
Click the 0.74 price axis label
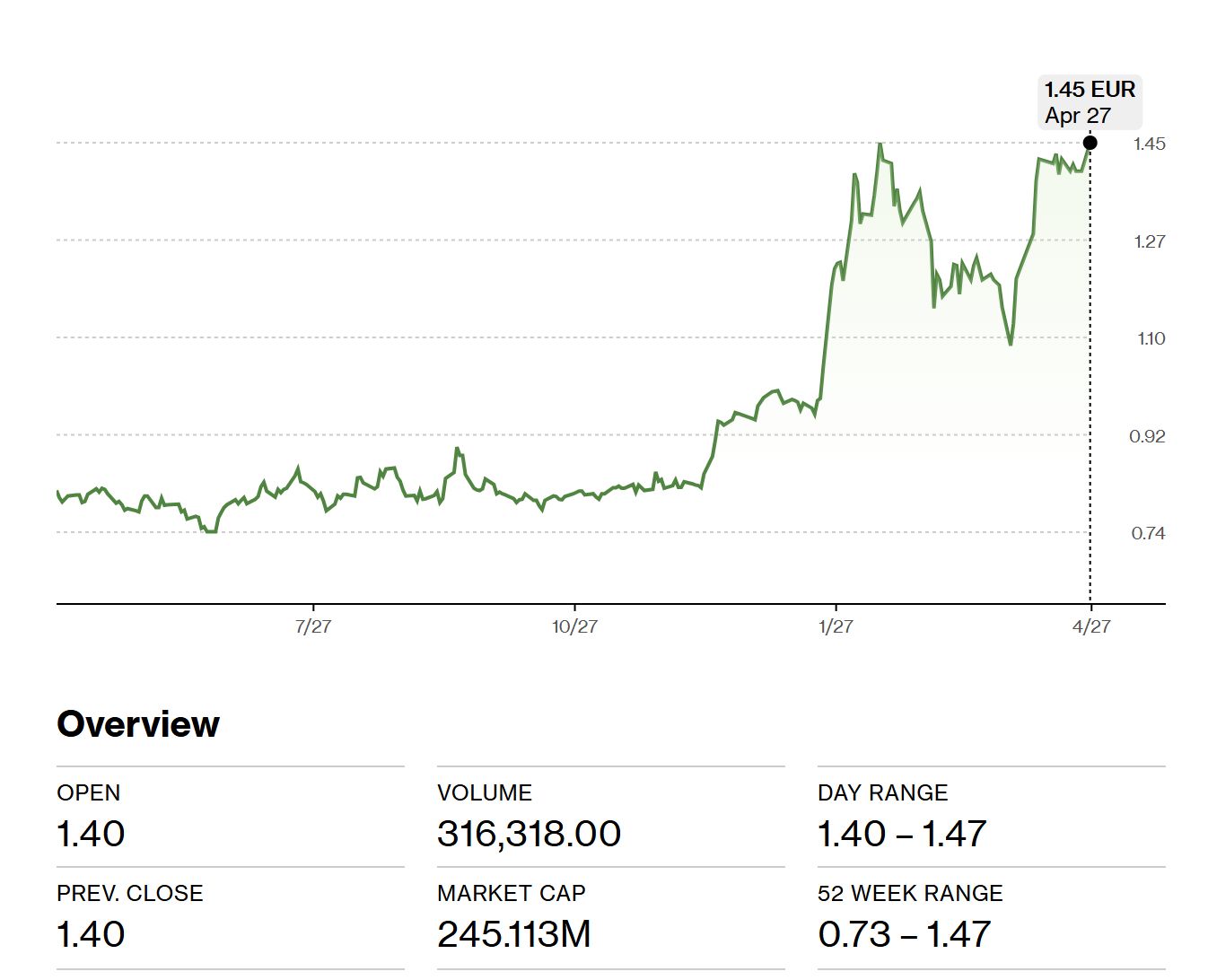(x=1148, y=533)
